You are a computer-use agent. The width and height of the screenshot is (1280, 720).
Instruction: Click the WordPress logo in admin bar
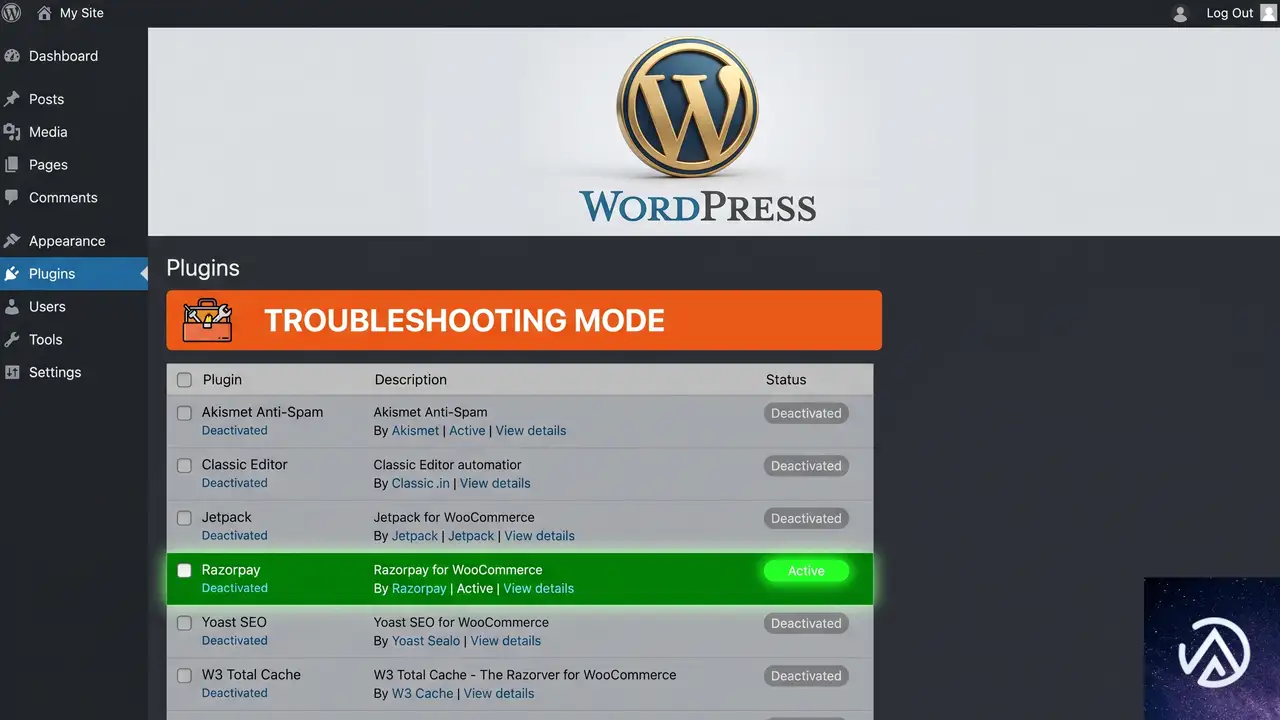coord(12,13)
